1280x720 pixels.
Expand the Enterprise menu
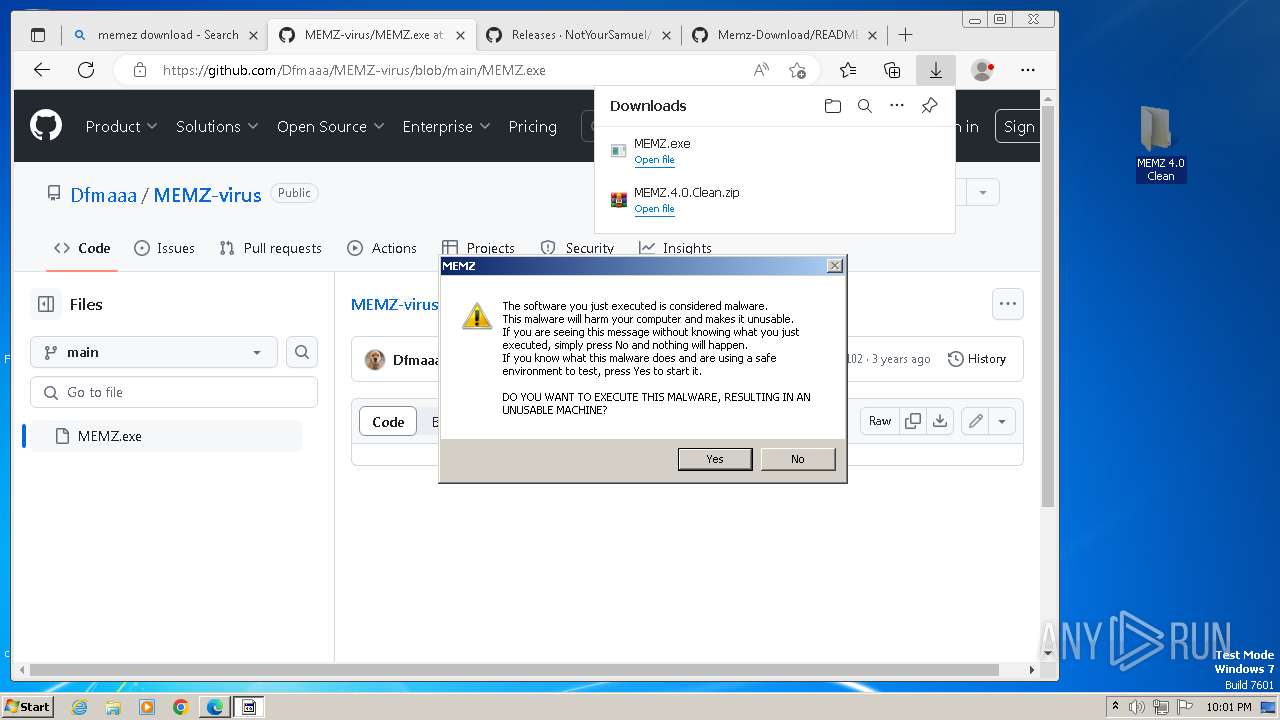(x=446, y=126)
